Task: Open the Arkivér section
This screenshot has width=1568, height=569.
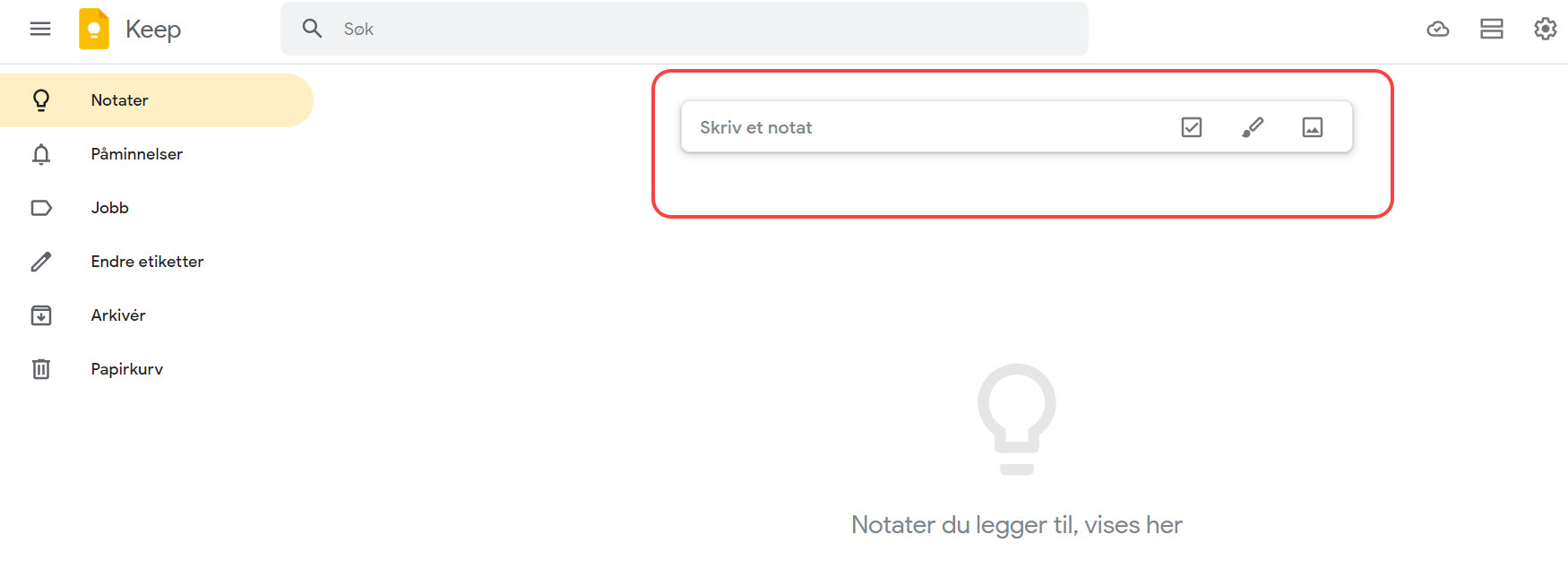Action: [x=118, y=315]
